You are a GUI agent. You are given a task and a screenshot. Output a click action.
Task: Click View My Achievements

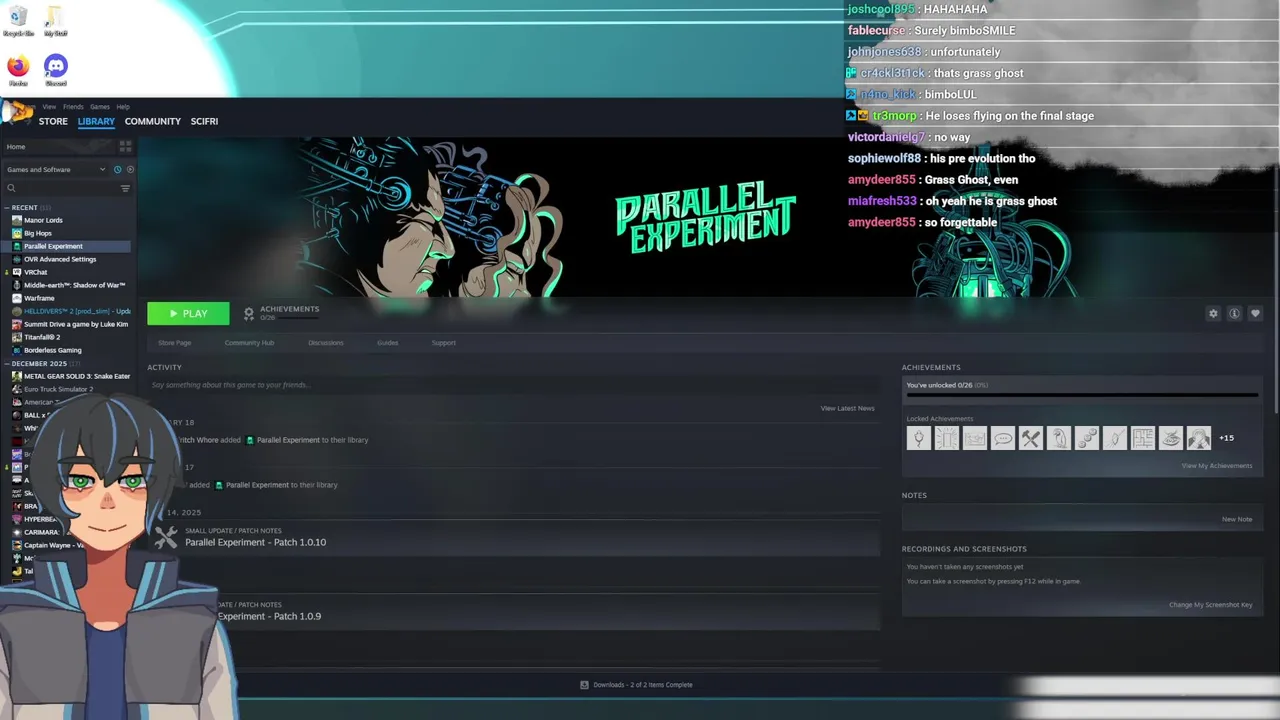(1216, 466)
